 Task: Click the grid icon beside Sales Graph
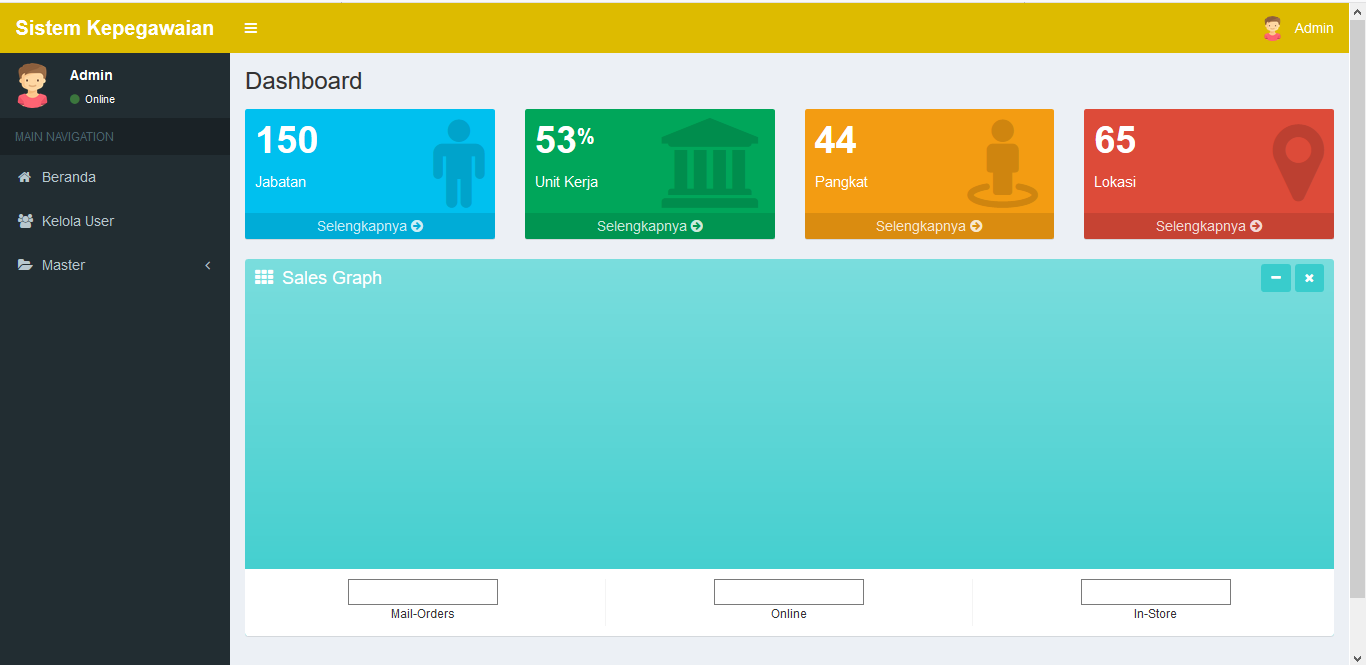point(264,277)
